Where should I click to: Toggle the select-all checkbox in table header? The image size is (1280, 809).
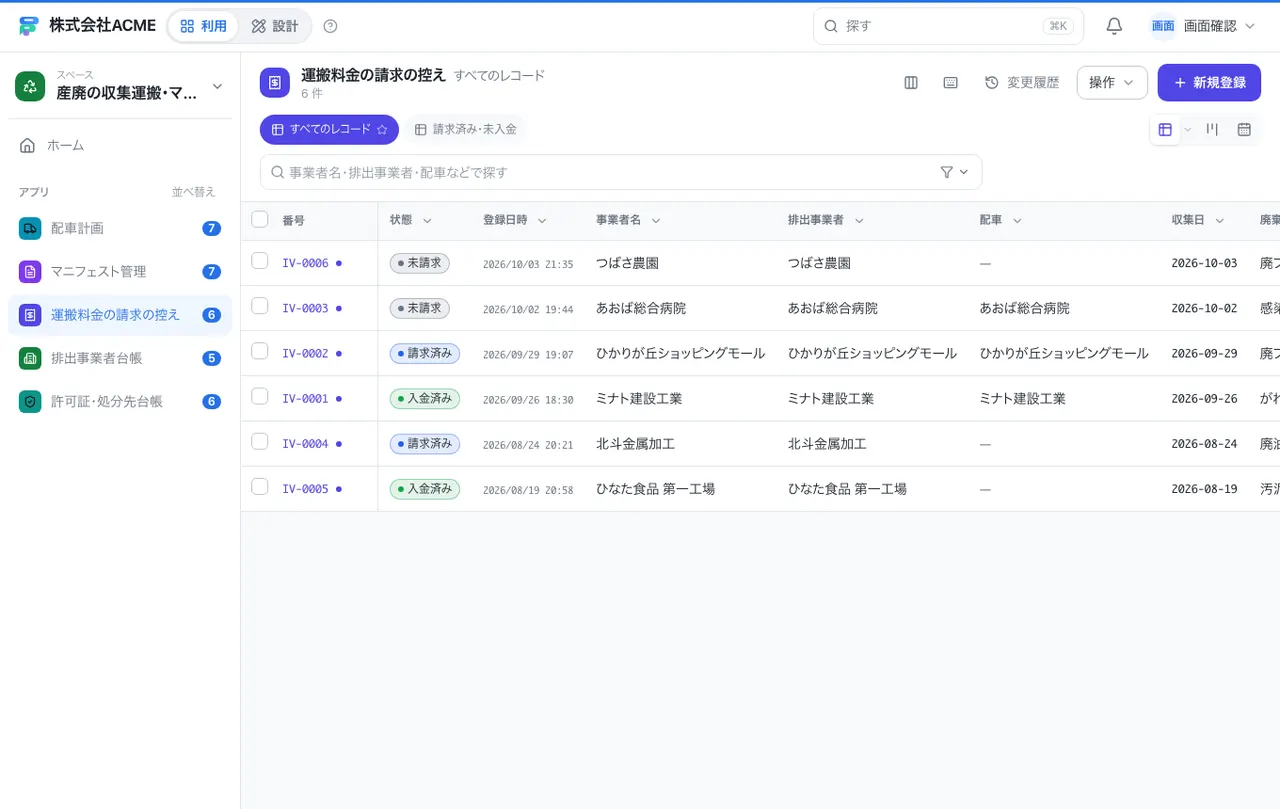tap(260, 219)
